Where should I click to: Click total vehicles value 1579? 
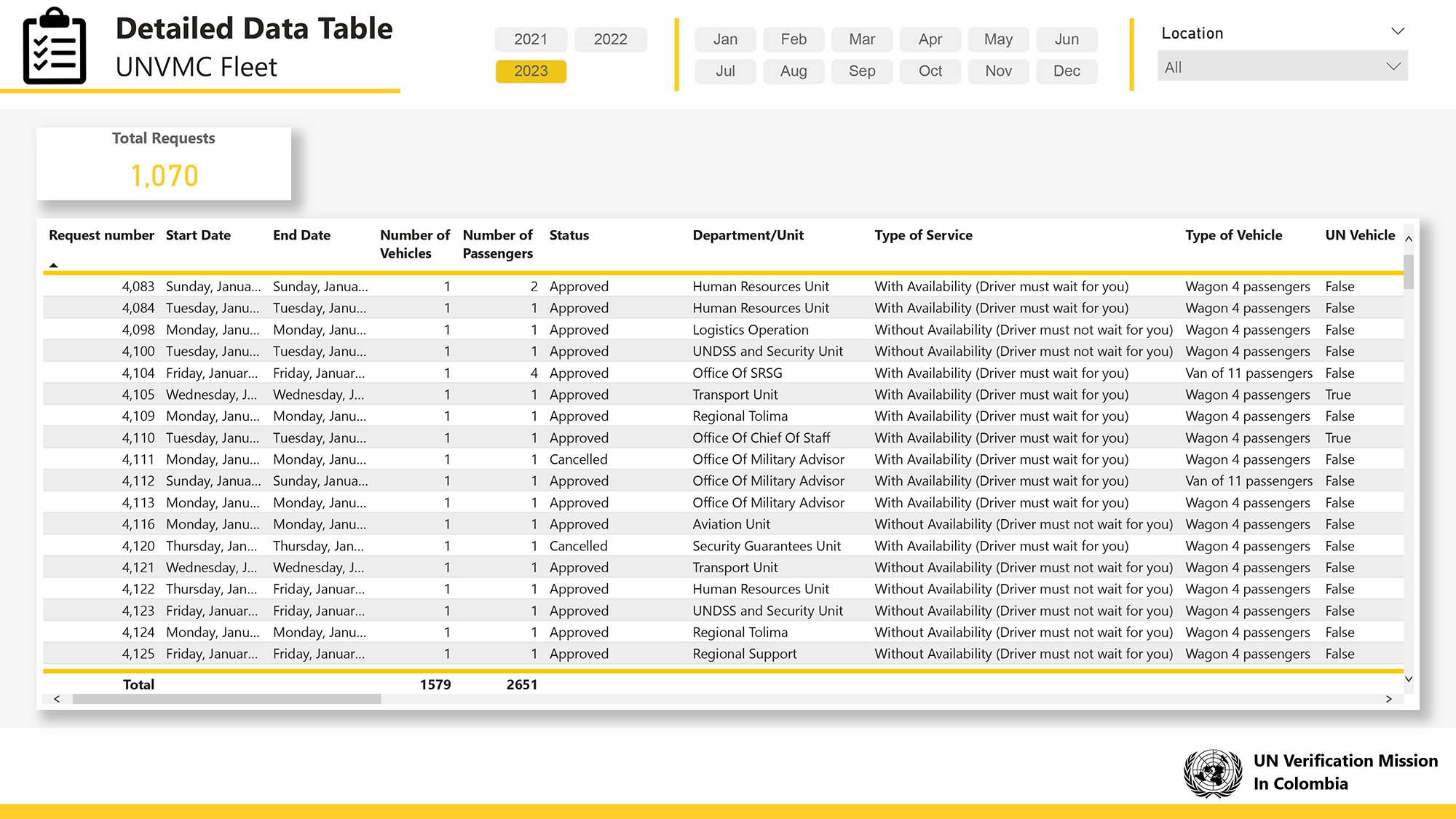tap(435, 684)
